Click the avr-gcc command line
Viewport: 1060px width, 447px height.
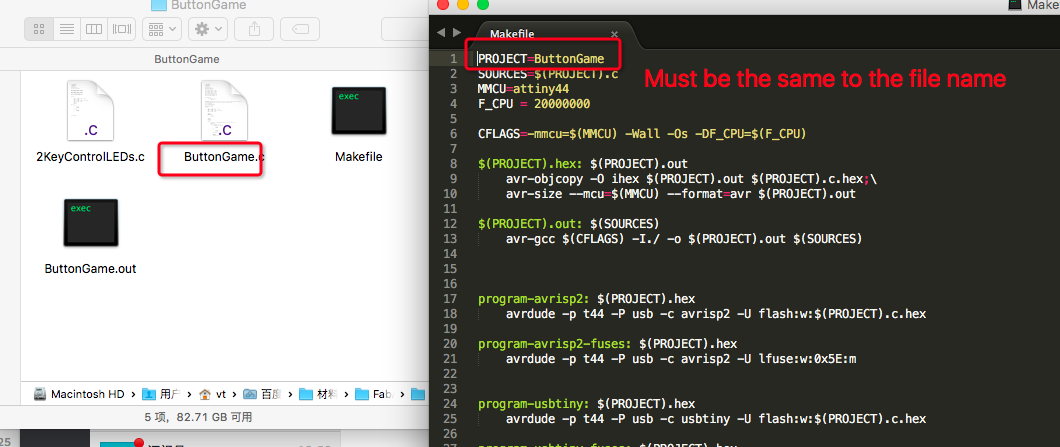pos(683,239)
